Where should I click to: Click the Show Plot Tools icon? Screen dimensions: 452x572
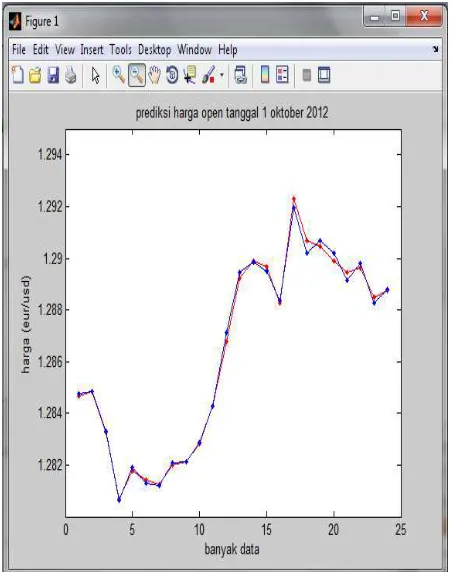point(324,75)
